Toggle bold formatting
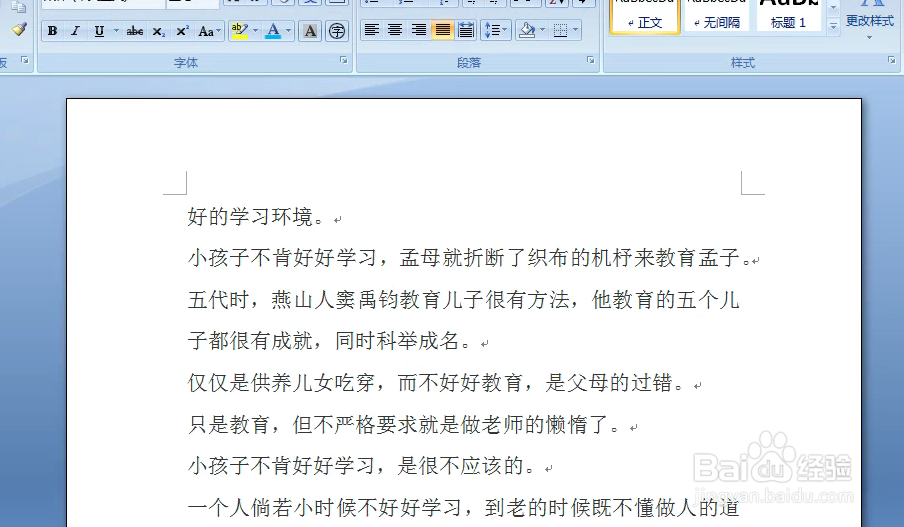This screenshot has height=527, width=904. click(52, 31)
